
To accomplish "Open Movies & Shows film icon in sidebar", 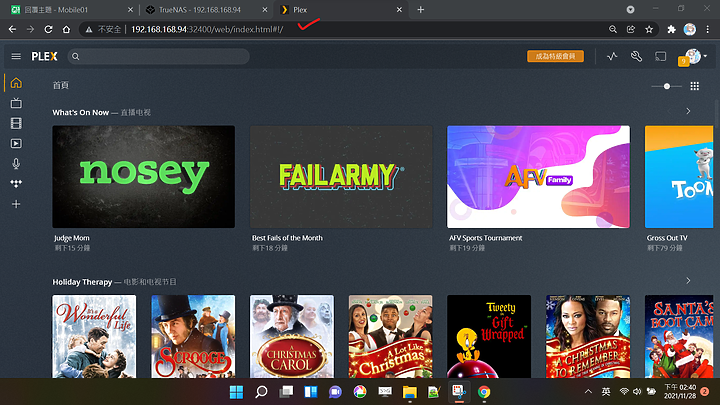I will 16,123.
